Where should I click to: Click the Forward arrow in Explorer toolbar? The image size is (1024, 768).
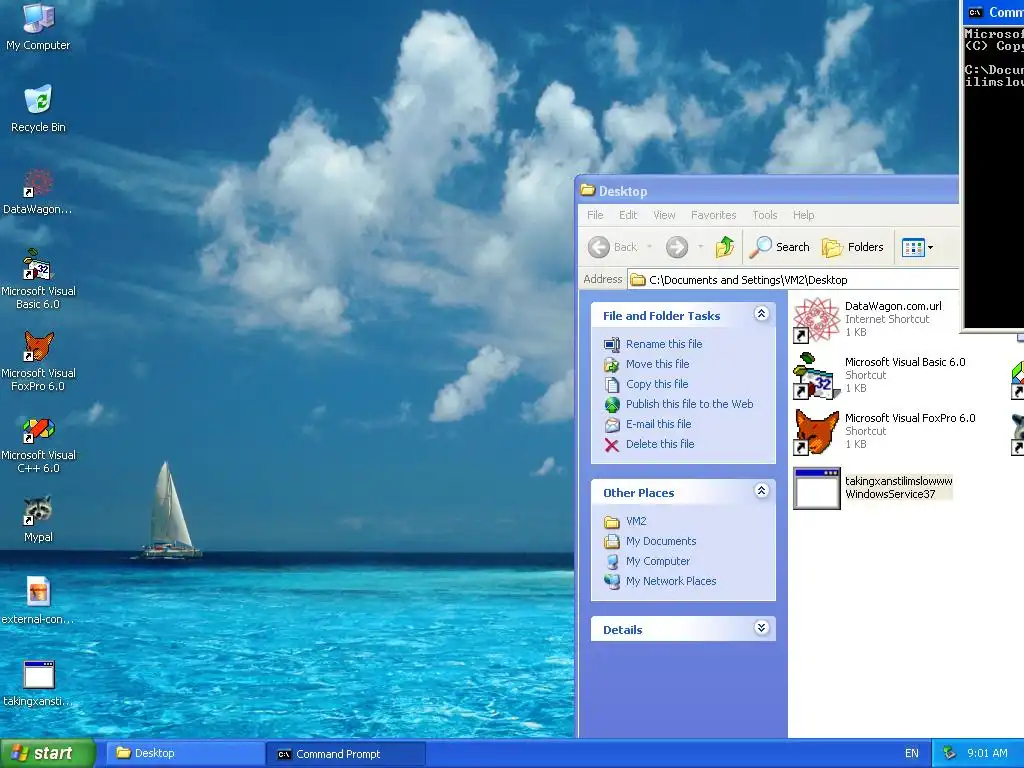(677, 247)
